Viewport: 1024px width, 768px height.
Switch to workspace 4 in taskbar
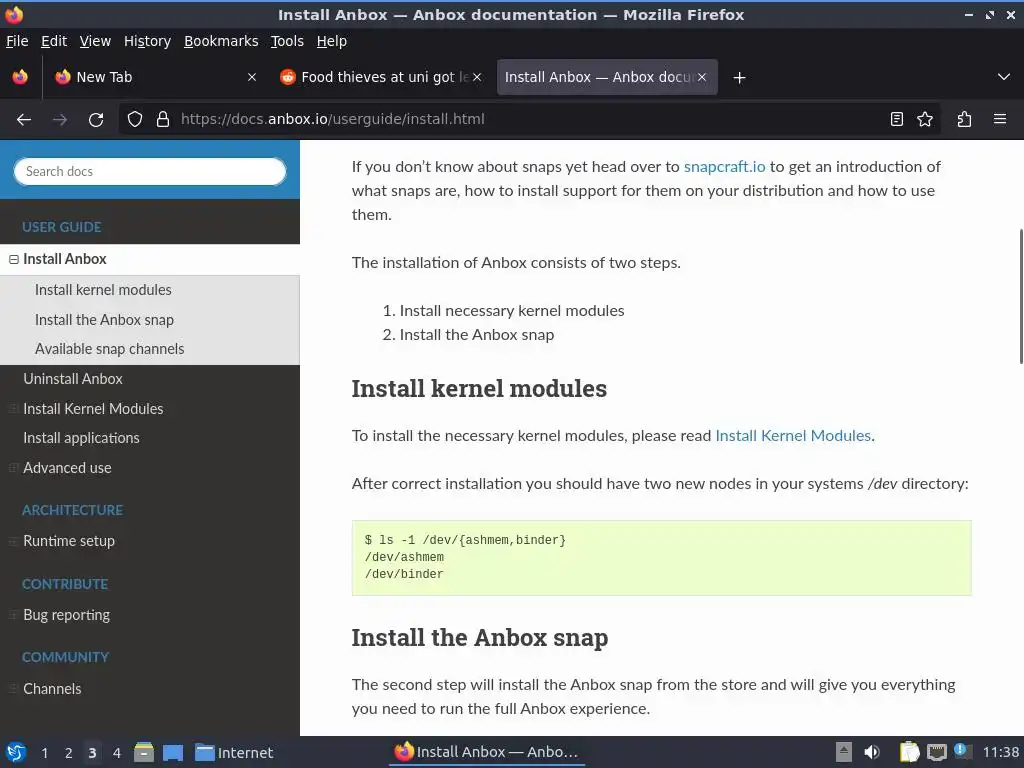click(x=117, y=753)
